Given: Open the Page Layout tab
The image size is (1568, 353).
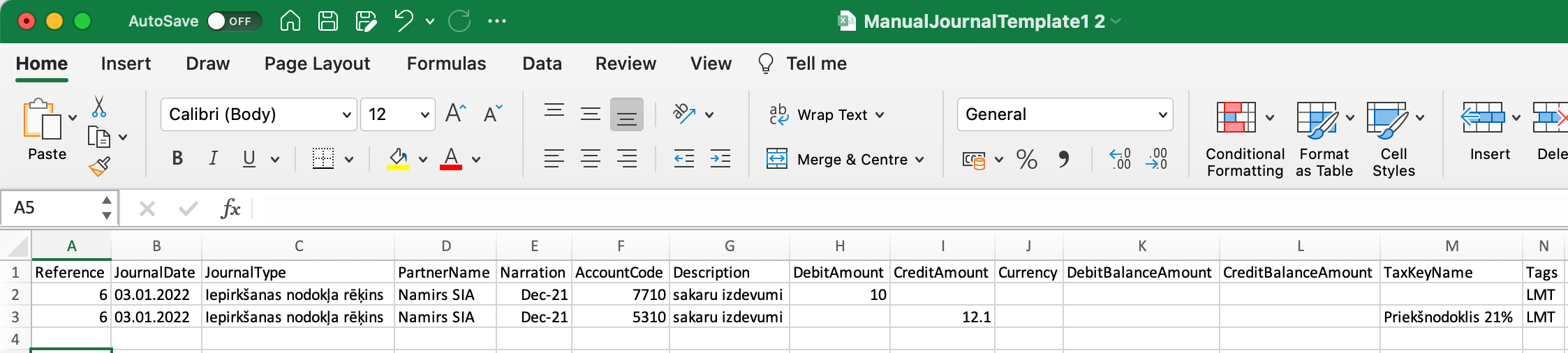Looking at the screenshot, I should [317, 63].
